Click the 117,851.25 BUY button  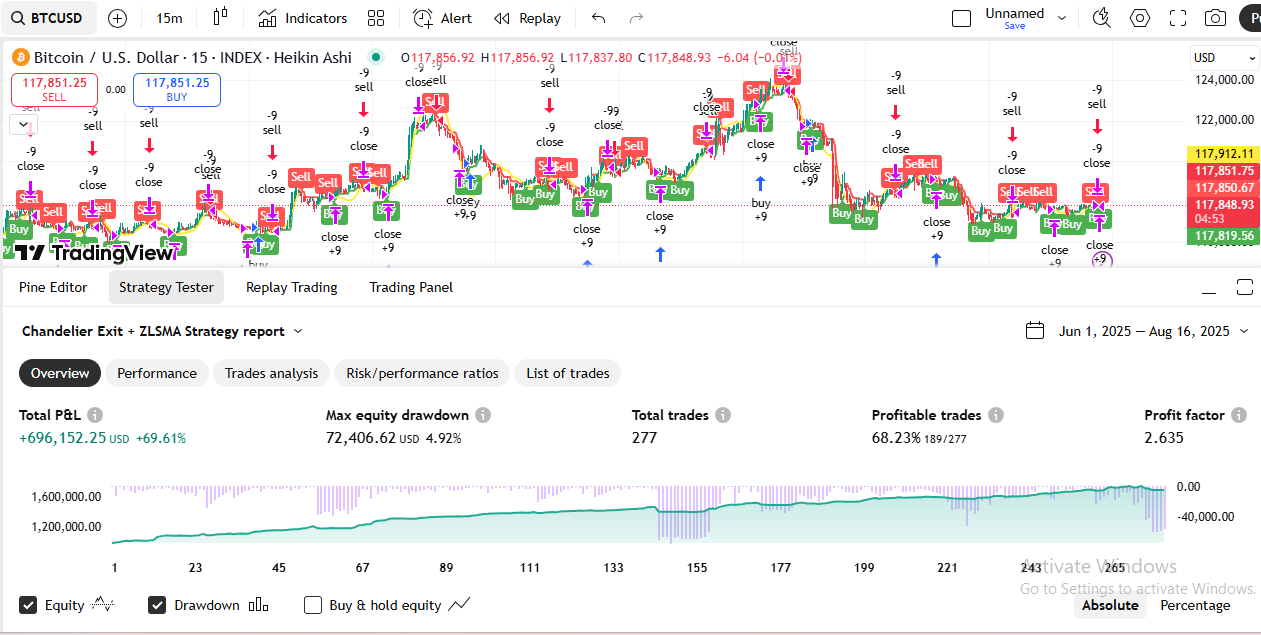pyautogui.click(x=177, y=90)
